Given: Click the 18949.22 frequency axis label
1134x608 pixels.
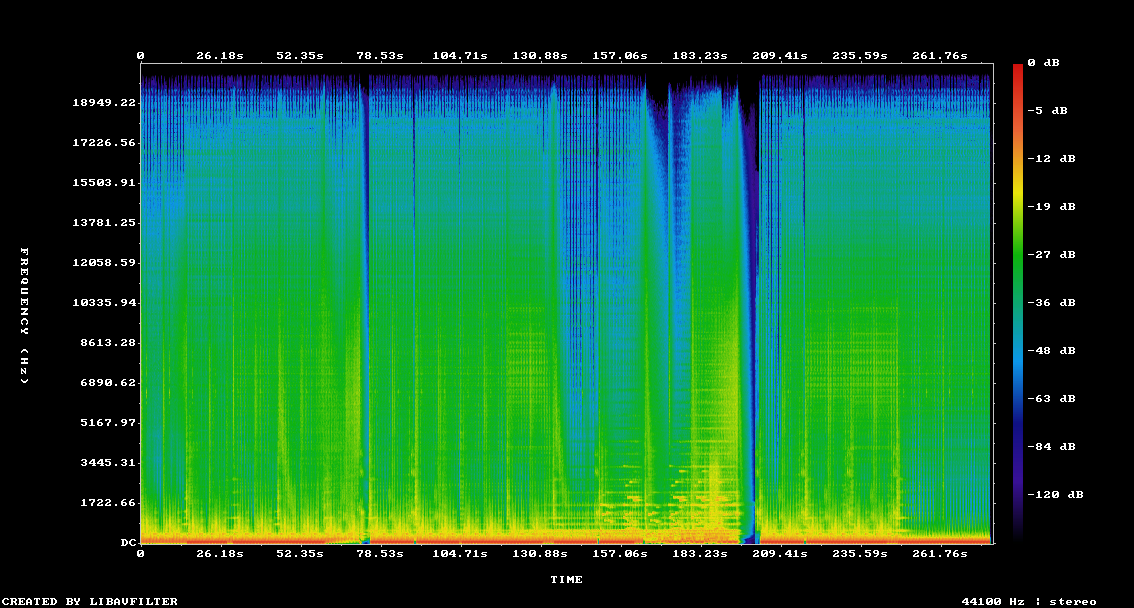Looking at the screenshot, I should [x=104, y=103].
